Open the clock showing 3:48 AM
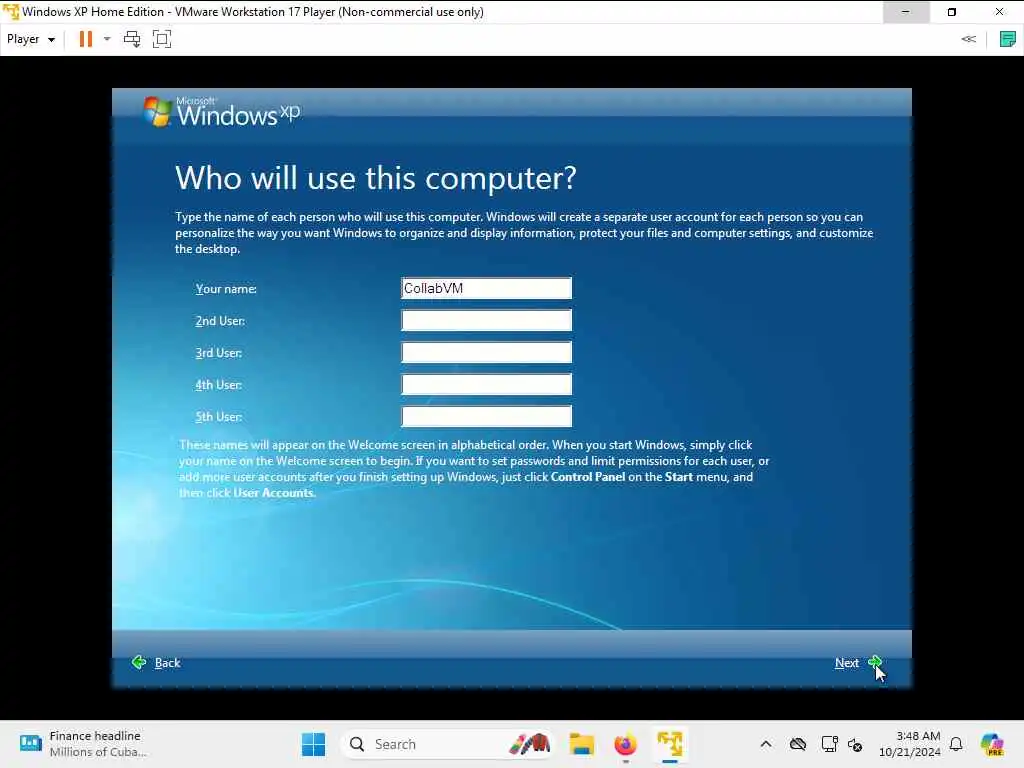The width and height of the screenshot is (1024, 768). tap(910, 744)
